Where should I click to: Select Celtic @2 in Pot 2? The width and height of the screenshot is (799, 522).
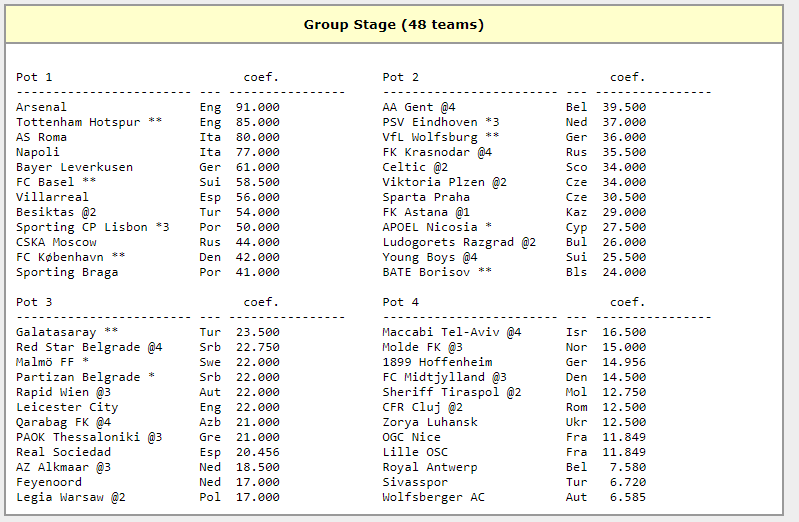(415, 167)
